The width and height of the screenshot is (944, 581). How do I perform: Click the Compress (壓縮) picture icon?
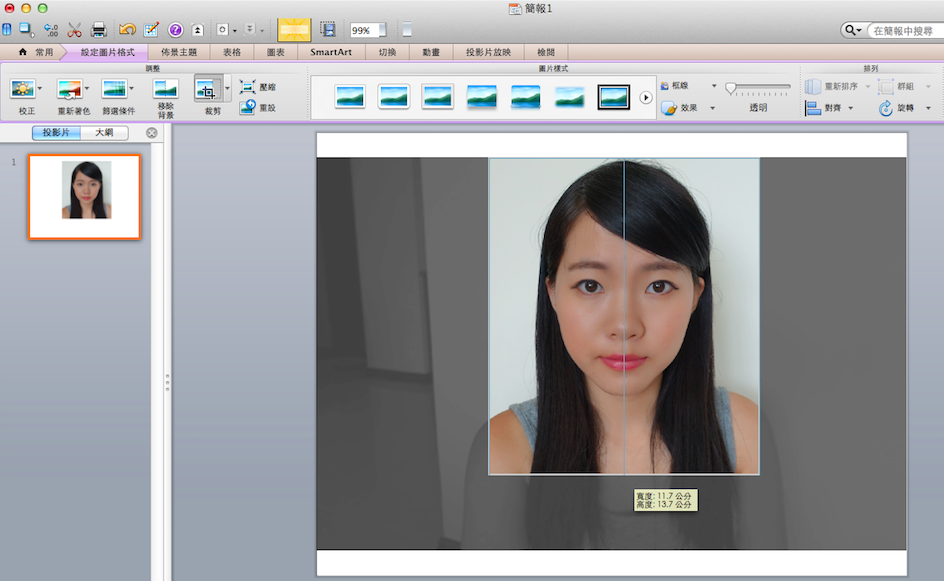coord(248,88)
